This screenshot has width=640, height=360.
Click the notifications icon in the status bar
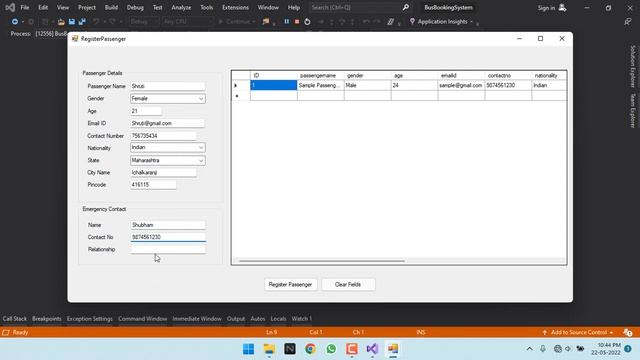point(628,332)
